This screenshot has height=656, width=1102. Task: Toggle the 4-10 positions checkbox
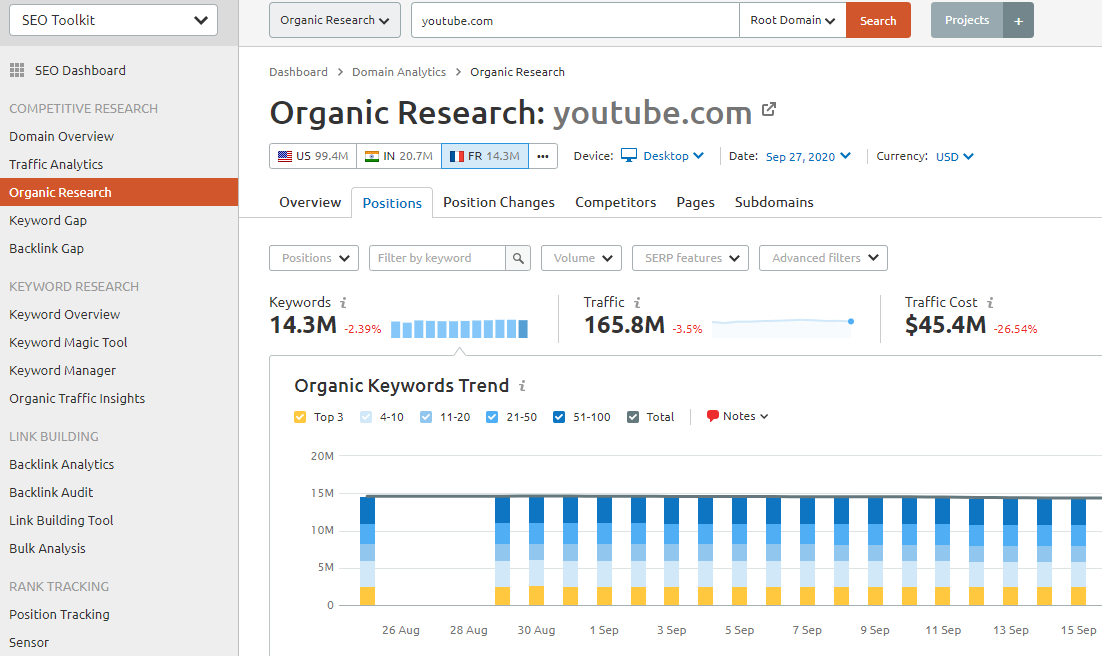pos(365,417)
